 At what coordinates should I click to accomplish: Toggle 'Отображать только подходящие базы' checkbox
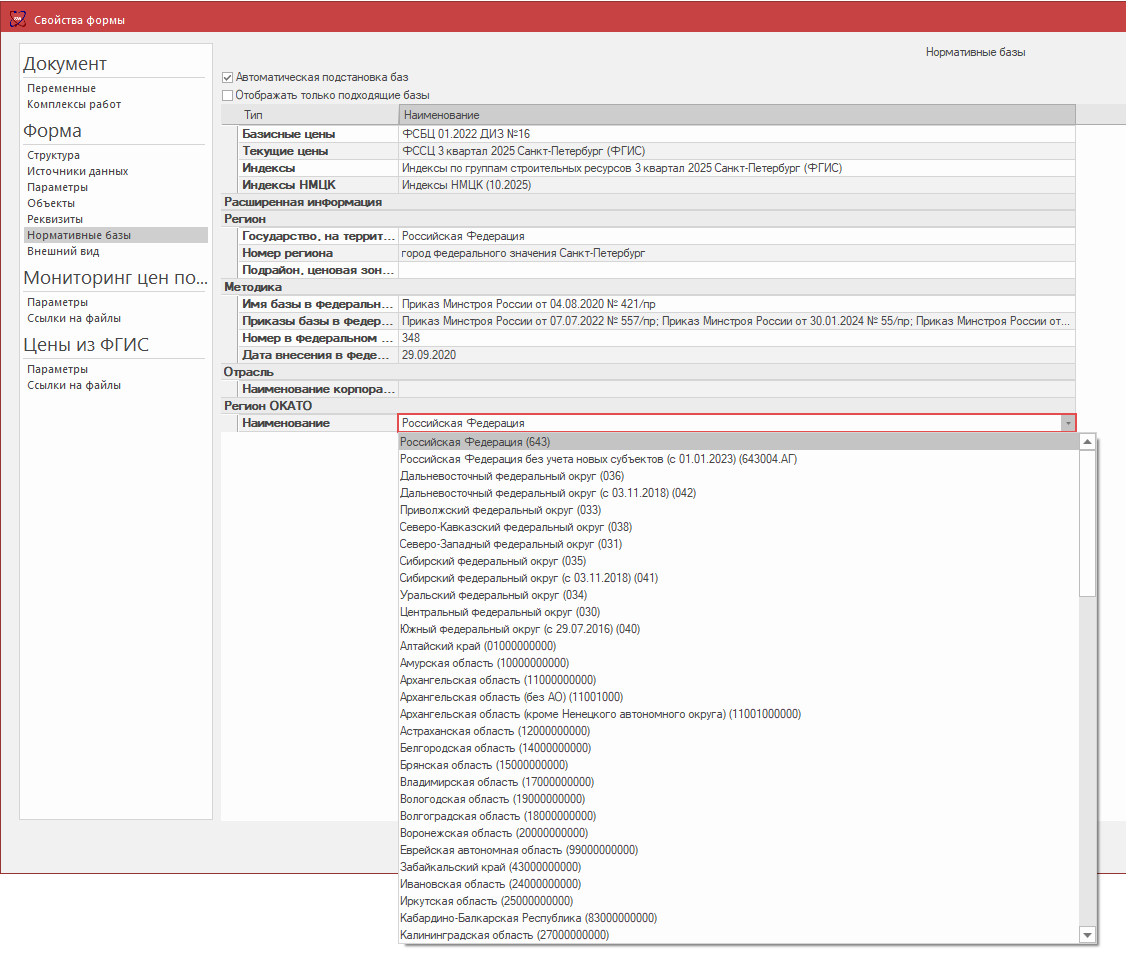[228, 95]
